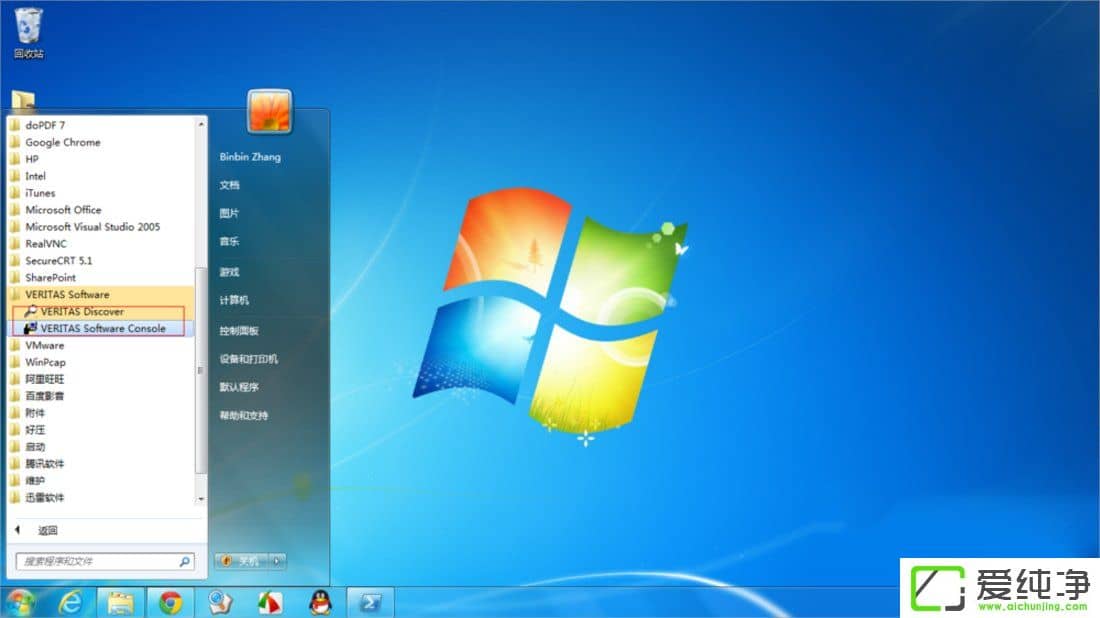Launch VERITAS Software Console
Image resolution: width=1100 pixels, height=618 pixels.
pos(103,328)
